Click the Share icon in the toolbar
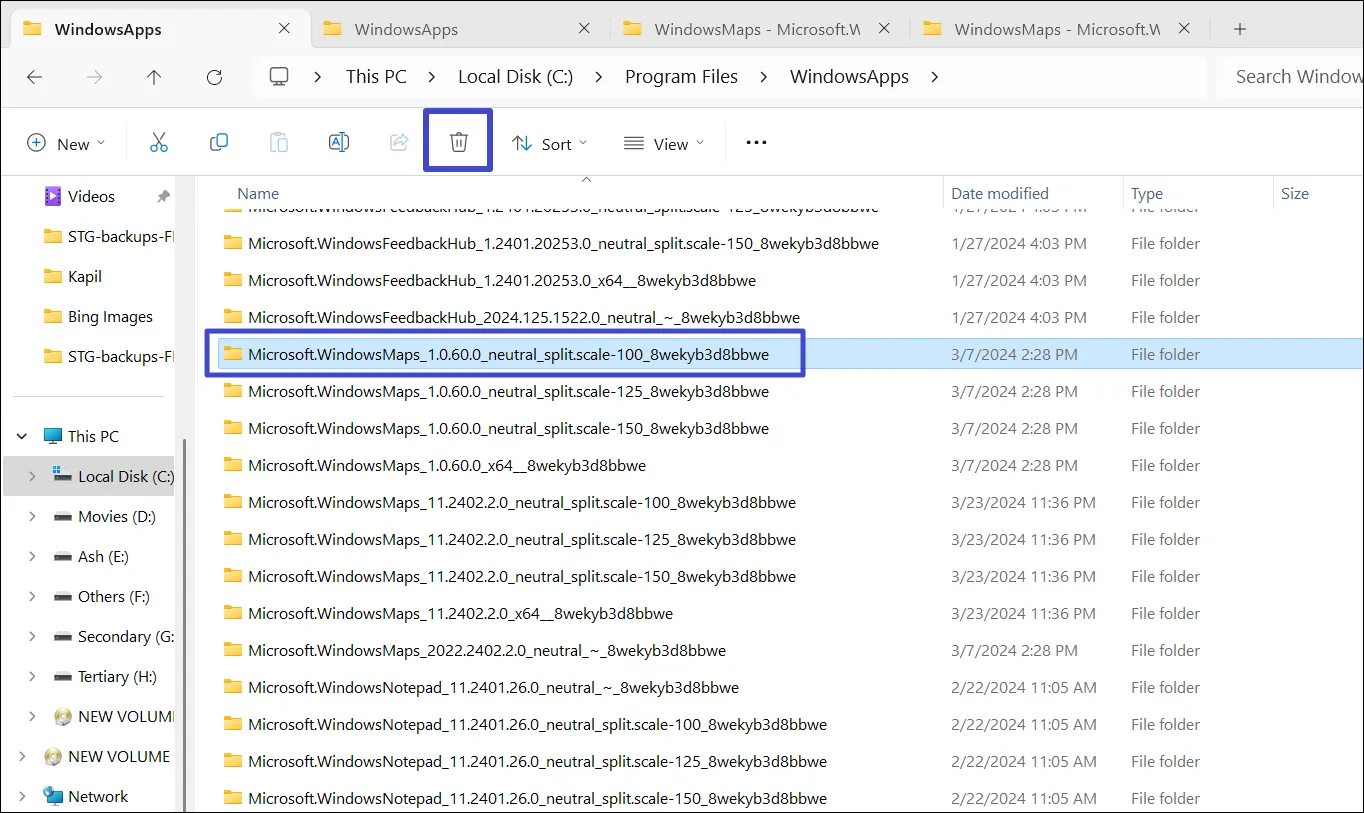Screen dimensions: 1364x813 coord(398,142)
